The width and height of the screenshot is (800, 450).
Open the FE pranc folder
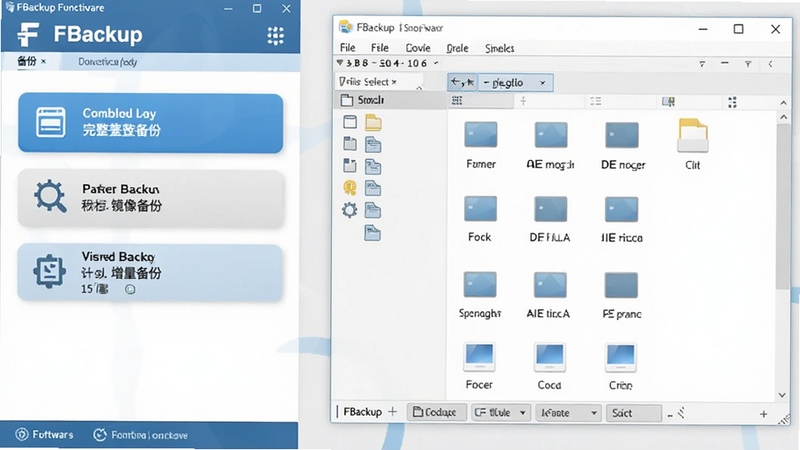(x=621, y=296)
